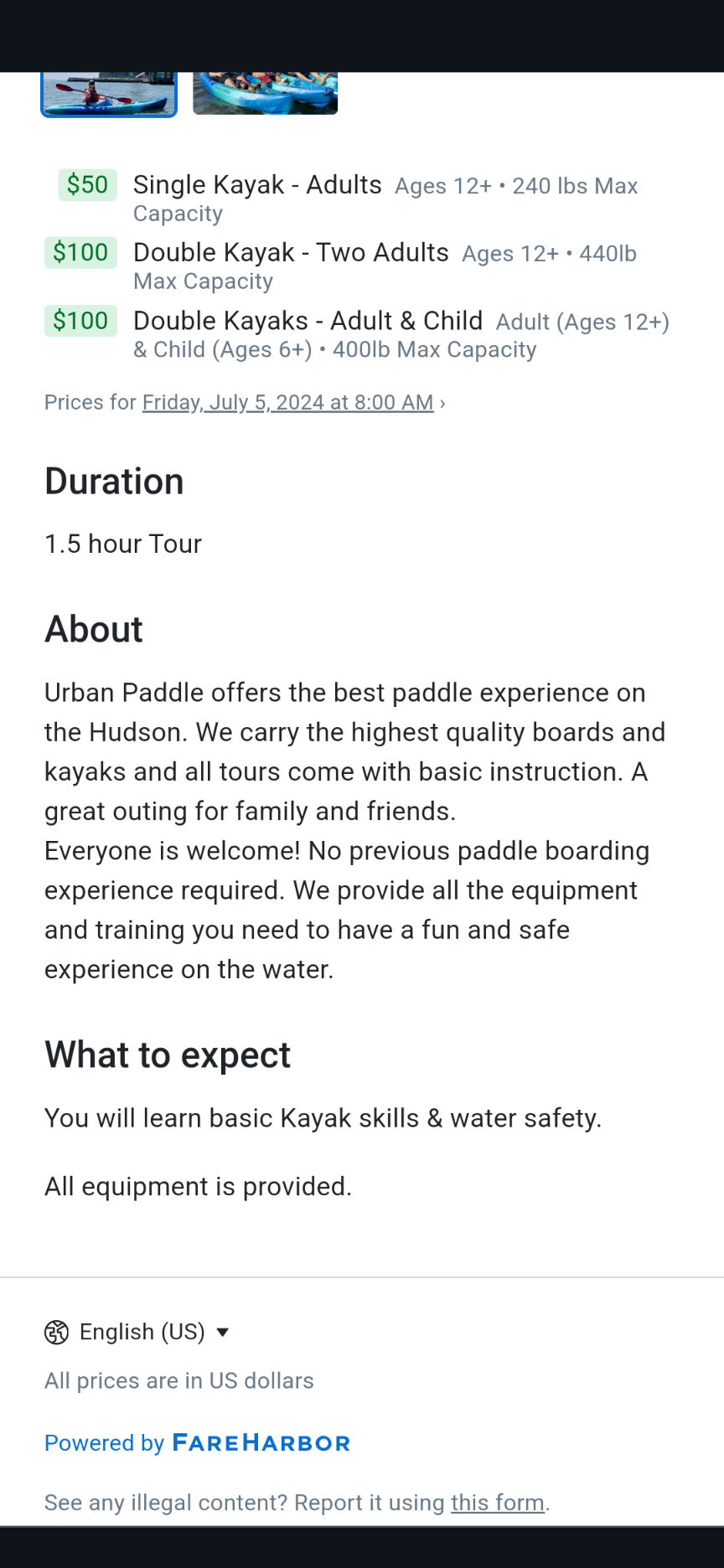The height and width of the screenshot is (1568, 724).
Task: Open the English (US) language dropdown
Action: coord(142,1332)
